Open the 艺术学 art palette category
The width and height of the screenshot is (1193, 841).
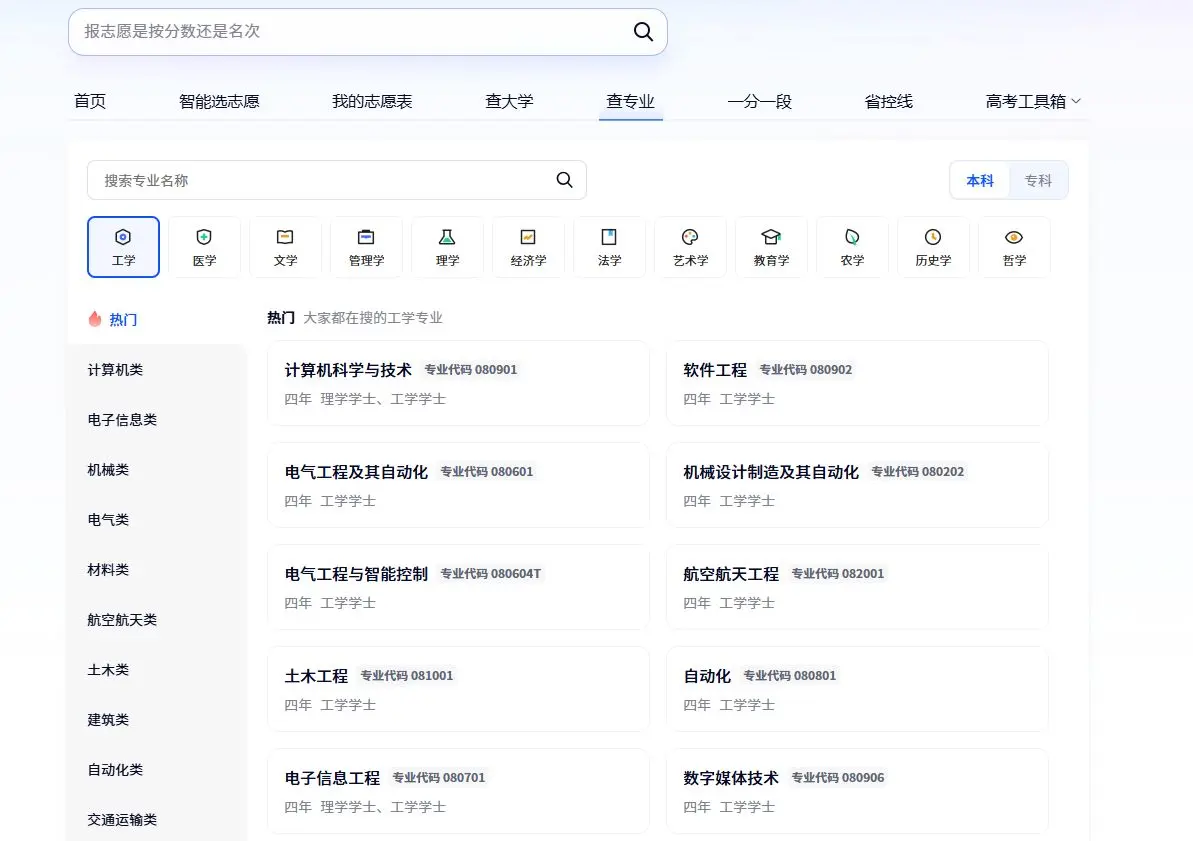tap(690, 247)
